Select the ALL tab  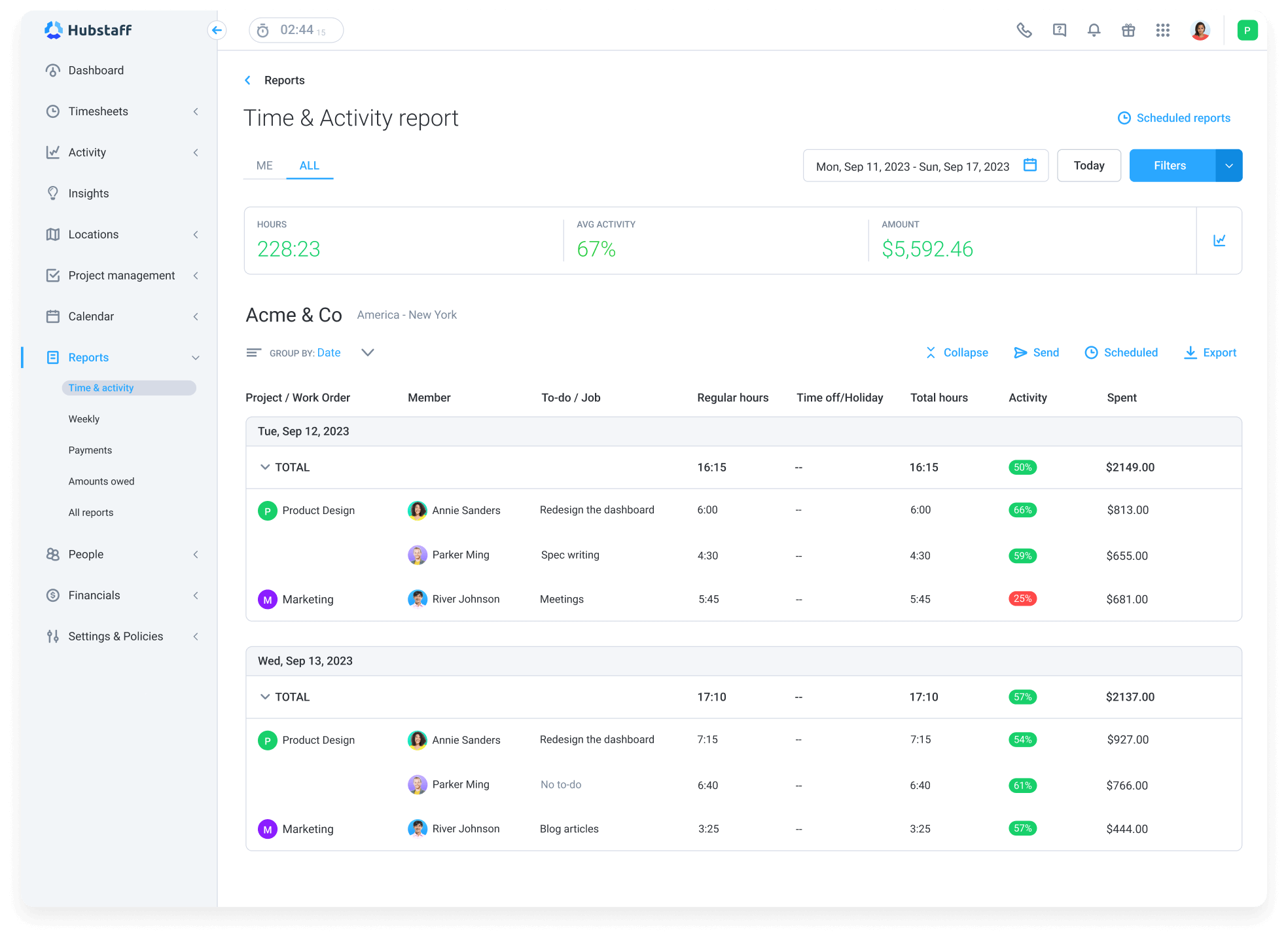(309, 166)
